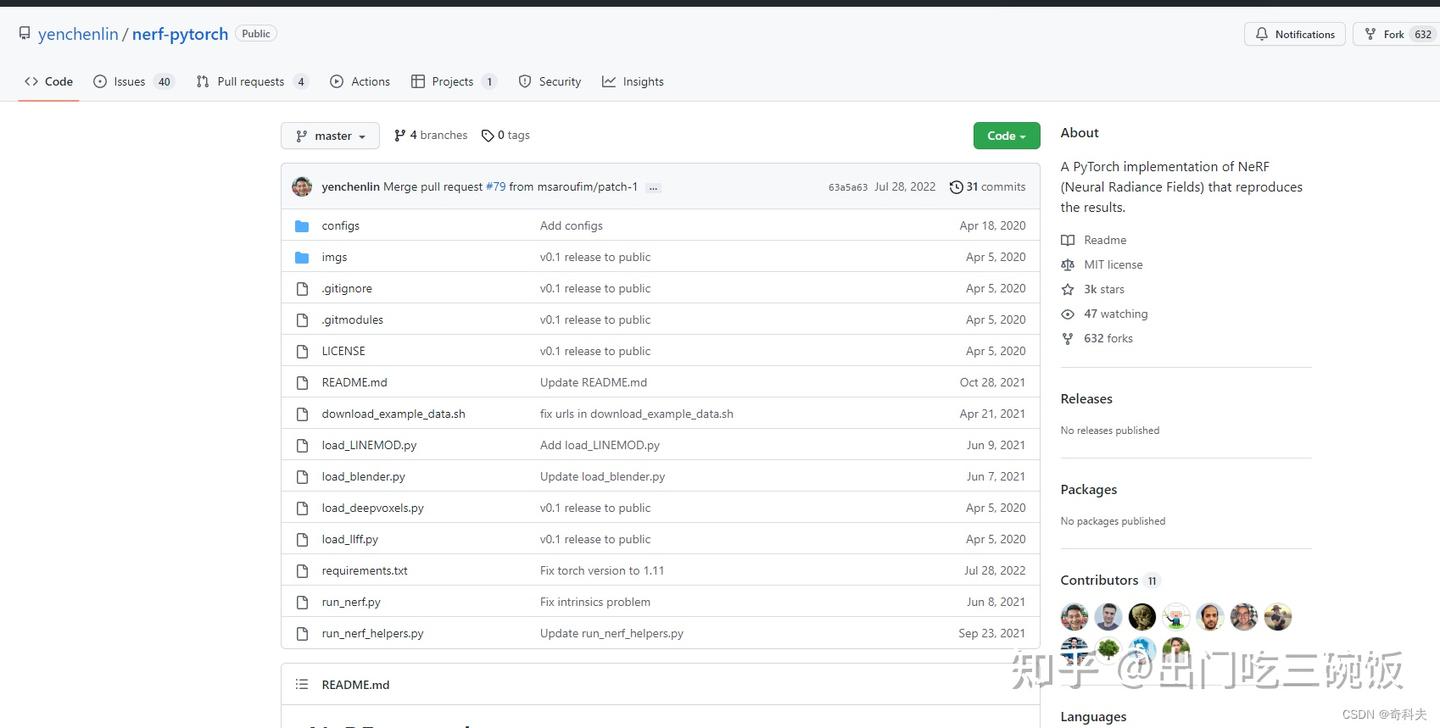Open the README.md file in the list
The height and width of the screenshot is (728, 1440).
click(354, 383)
